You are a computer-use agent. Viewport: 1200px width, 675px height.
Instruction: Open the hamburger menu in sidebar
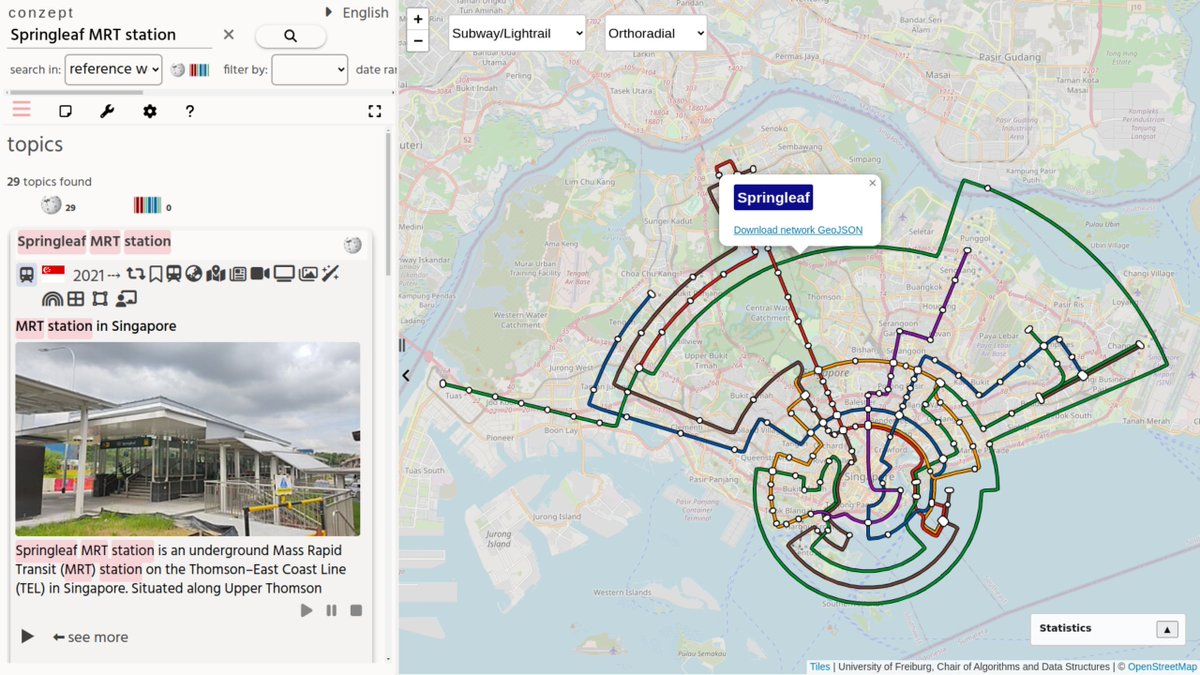(x=21, y=110)
